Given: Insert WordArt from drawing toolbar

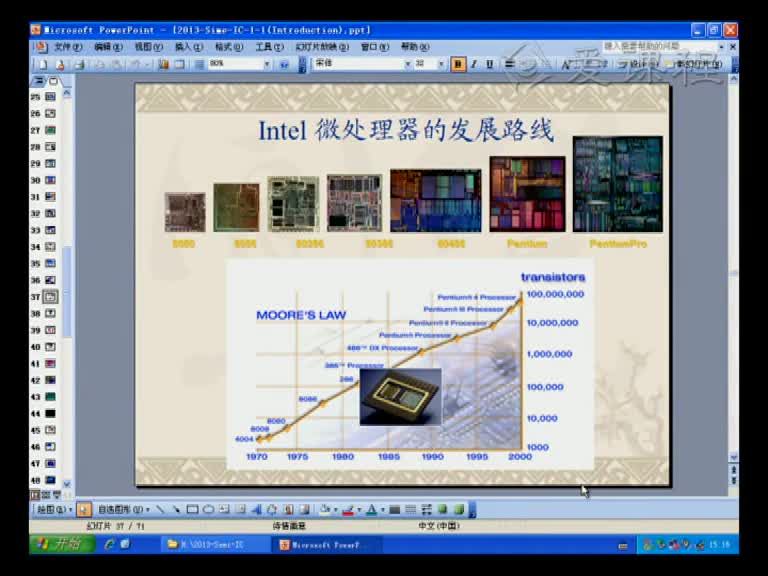Looking at the screenshot, I should coord(256,509).
